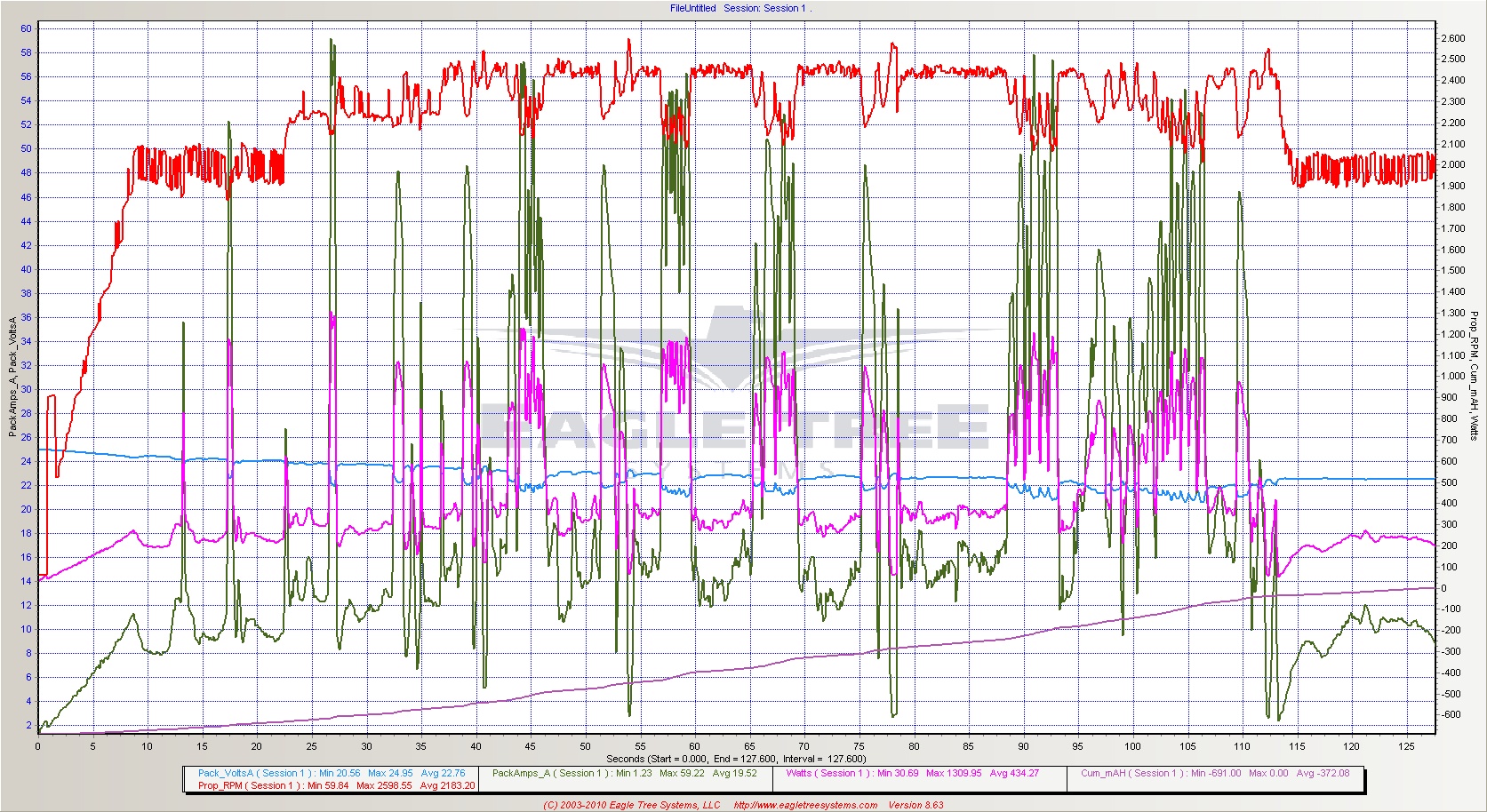Viewport: 1487px width, 812px height.
Task: Click the -600 tick on right axis
Action: point(1451,714)
